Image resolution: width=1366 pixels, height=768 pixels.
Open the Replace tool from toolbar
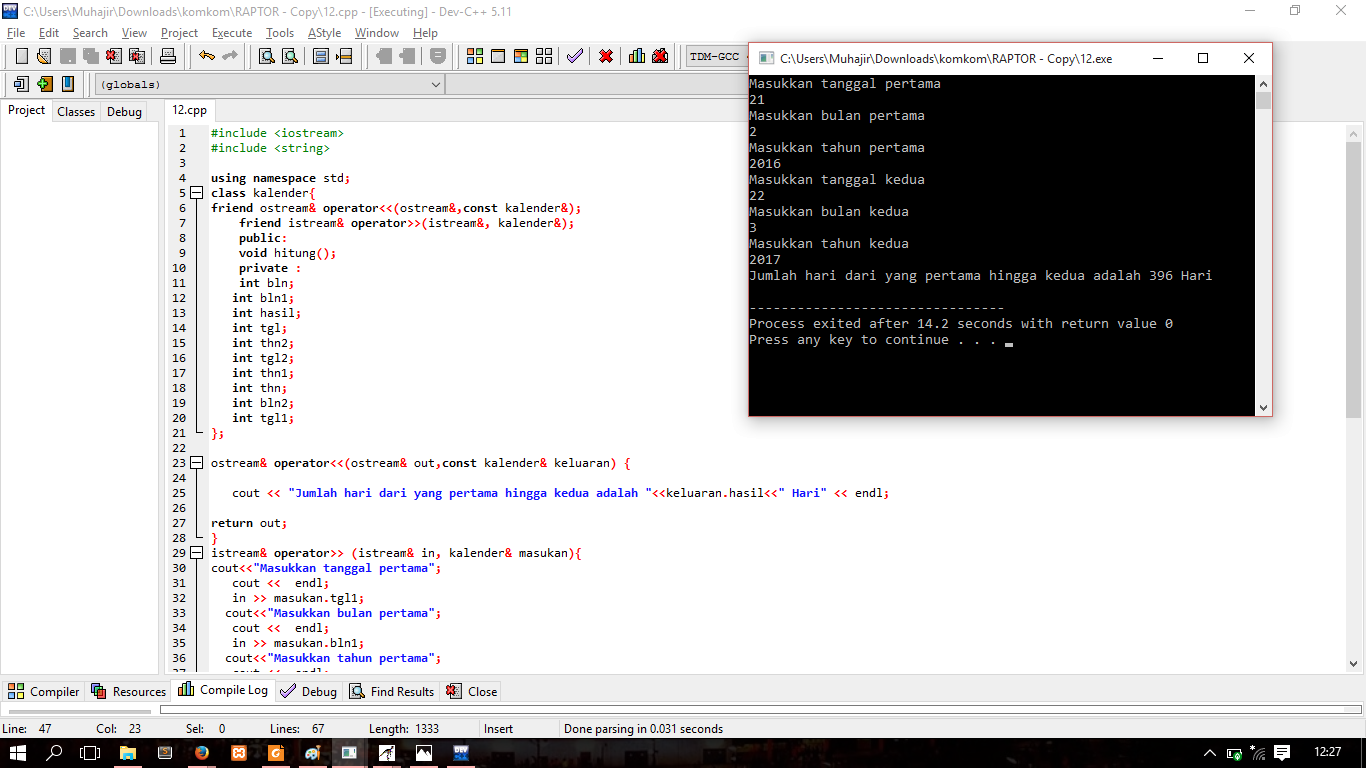[x=289, y=56]
